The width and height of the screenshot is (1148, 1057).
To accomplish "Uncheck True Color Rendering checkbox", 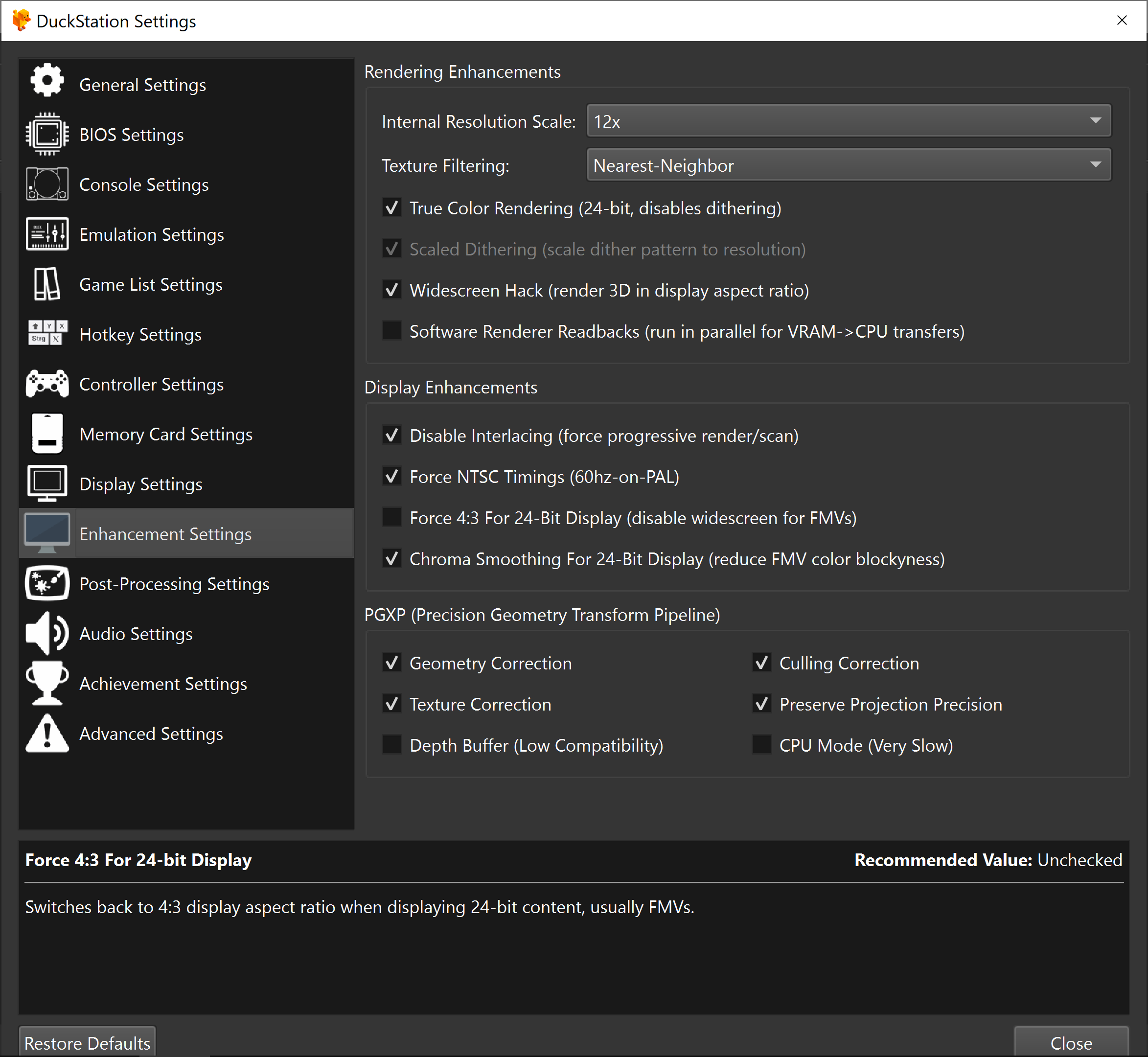I will tap(392, 207).
